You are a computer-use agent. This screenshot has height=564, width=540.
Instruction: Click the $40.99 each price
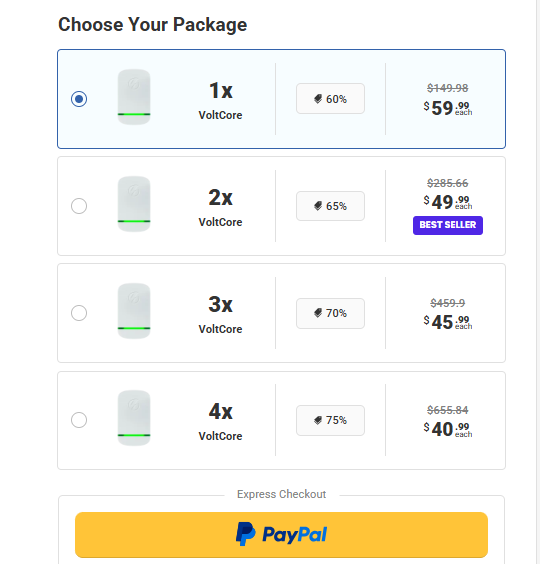[x=448, y=429]
